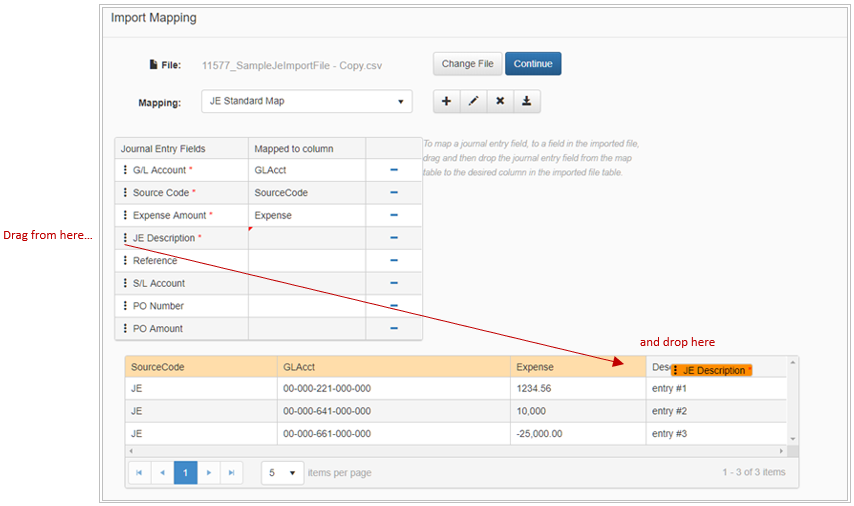Remove the G/L Account mapping with minus icon
This screenshot has height=506, width=854.
pyautogui.click(x=393, y=170)
